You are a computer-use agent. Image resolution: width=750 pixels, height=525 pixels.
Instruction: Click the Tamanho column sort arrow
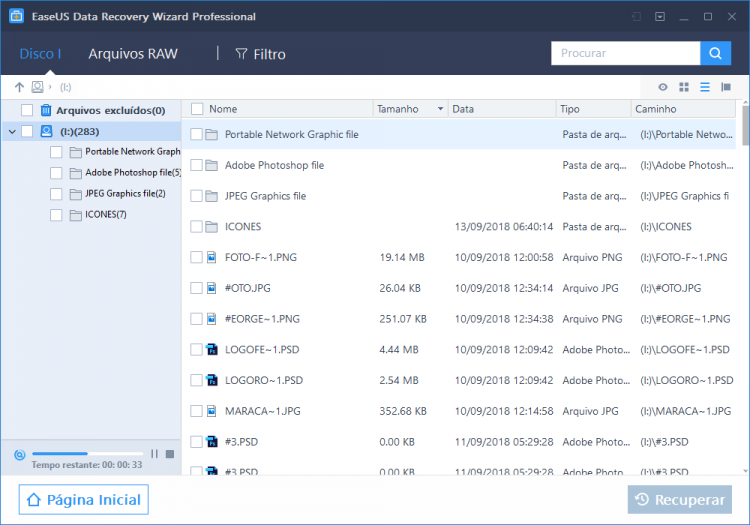tap(440, 109)
